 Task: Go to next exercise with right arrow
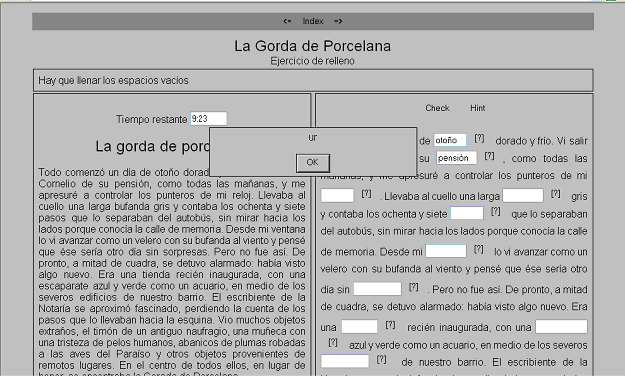tap(338, 21)
